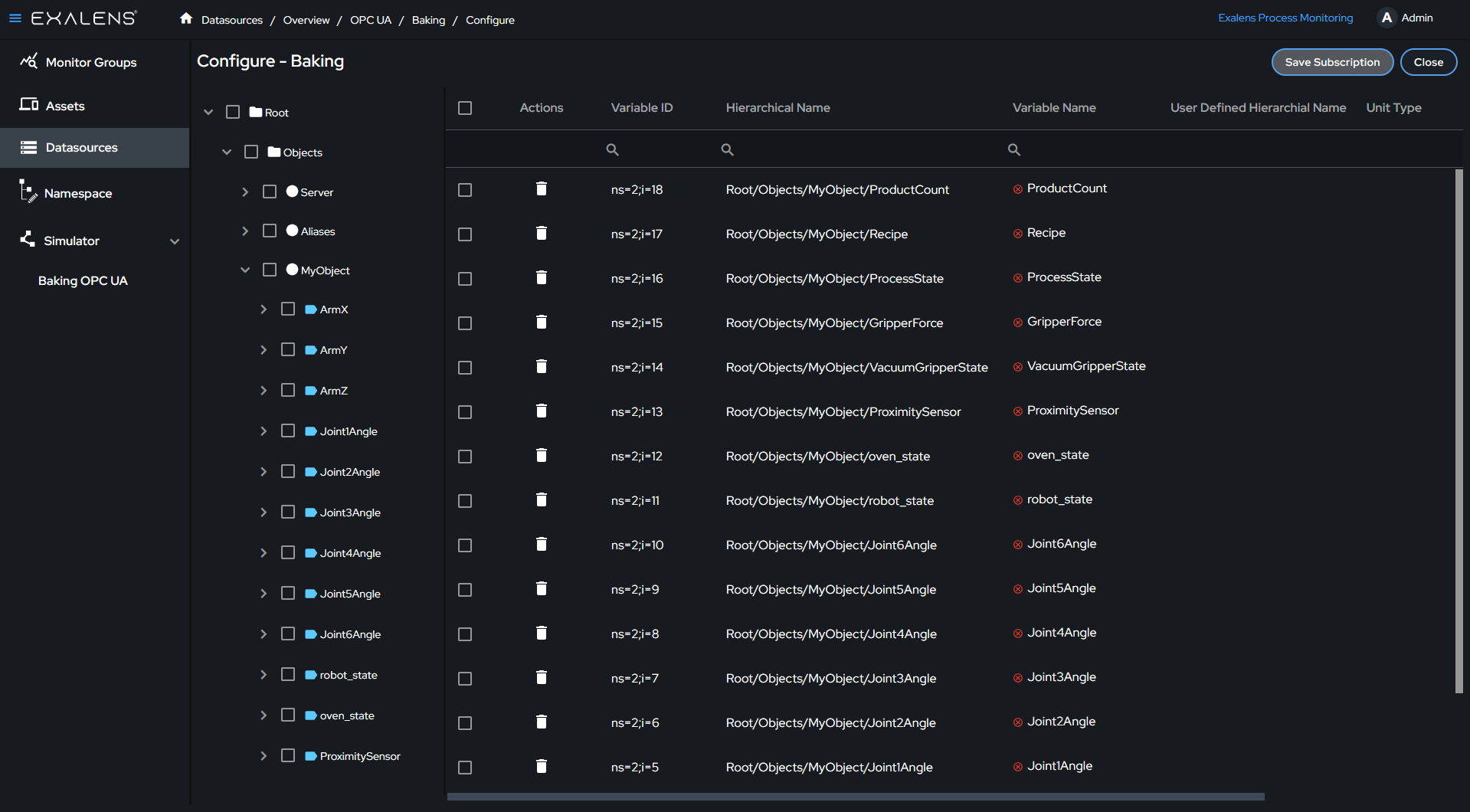Delete the row for ns=2;i=13
1470x812 pixels.
coord(542,411)
